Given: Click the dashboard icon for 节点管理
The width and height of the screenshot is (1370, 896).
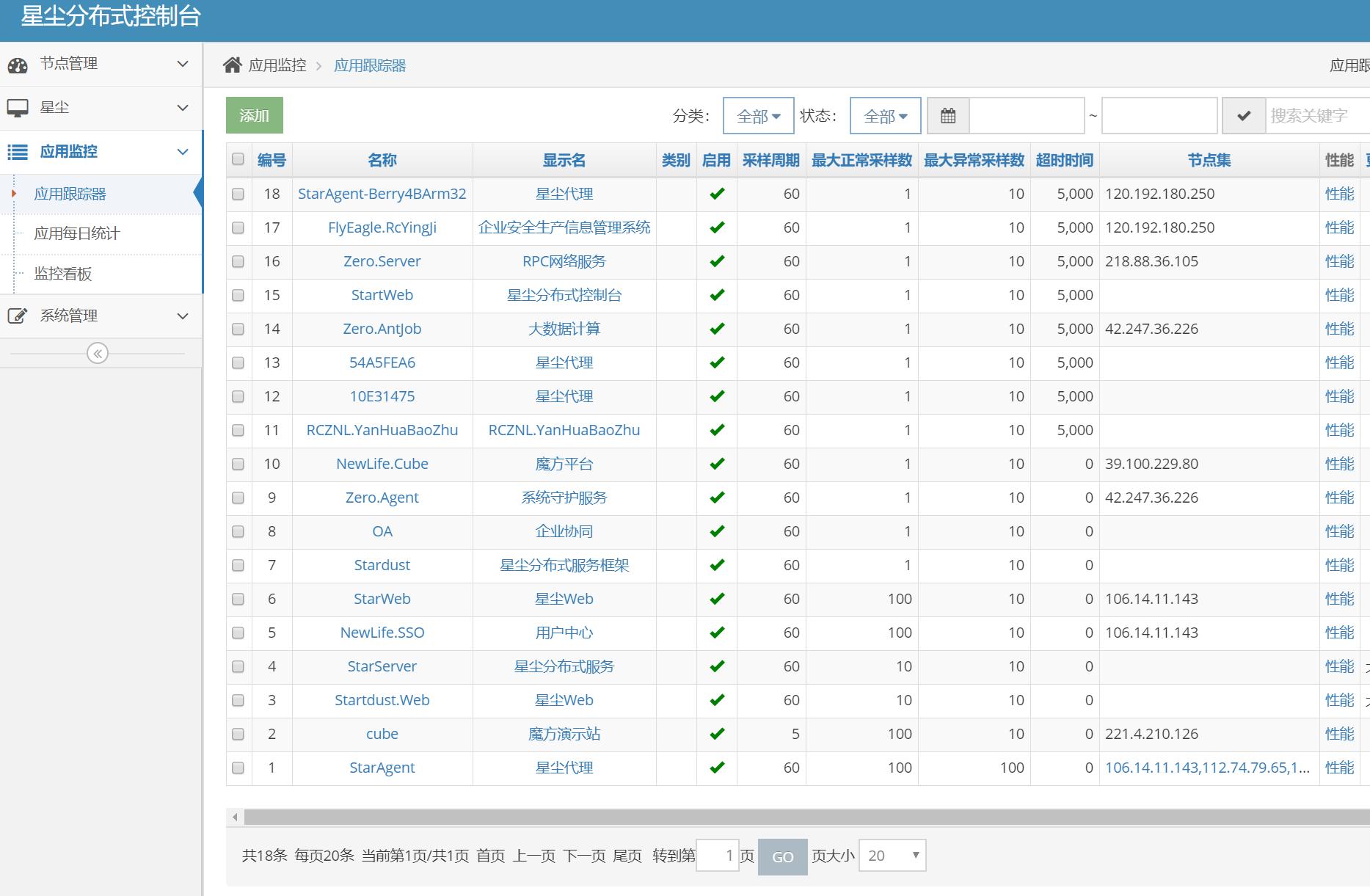Looking at the screenshot, I should pyautogui.click(x=18, y=65).
